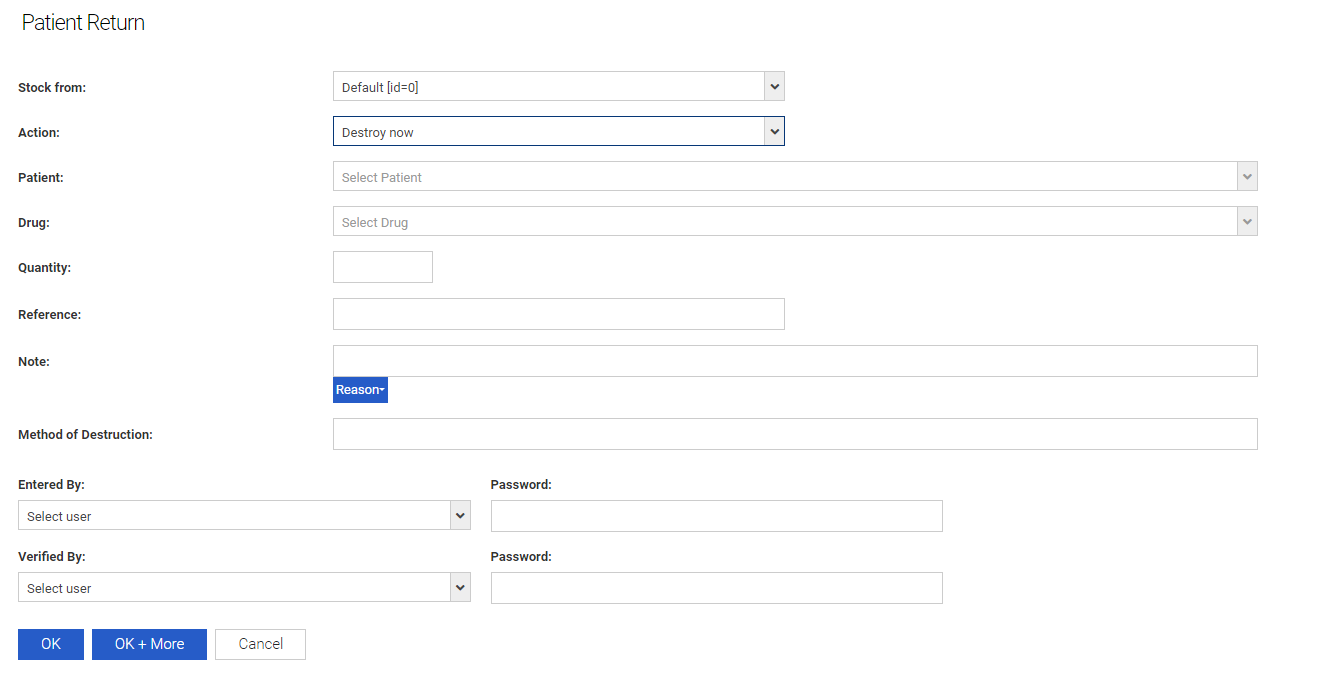Click the chevron on the Verified By box
The width and height of the screenshot is (1320, 694).
[x=460, y=588]
